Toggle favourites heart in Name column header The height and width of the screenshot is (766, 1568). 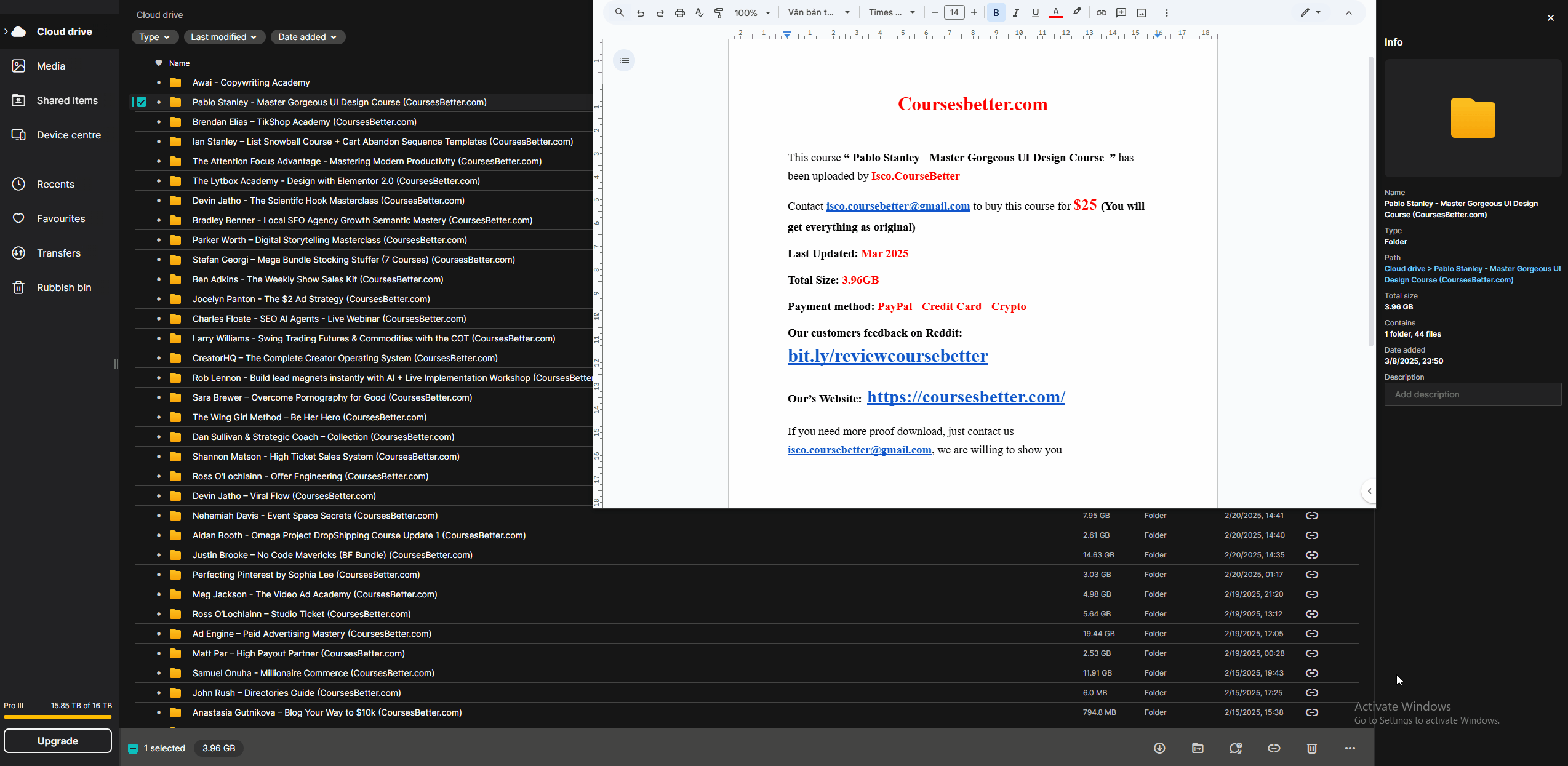(x=159, y=63)
